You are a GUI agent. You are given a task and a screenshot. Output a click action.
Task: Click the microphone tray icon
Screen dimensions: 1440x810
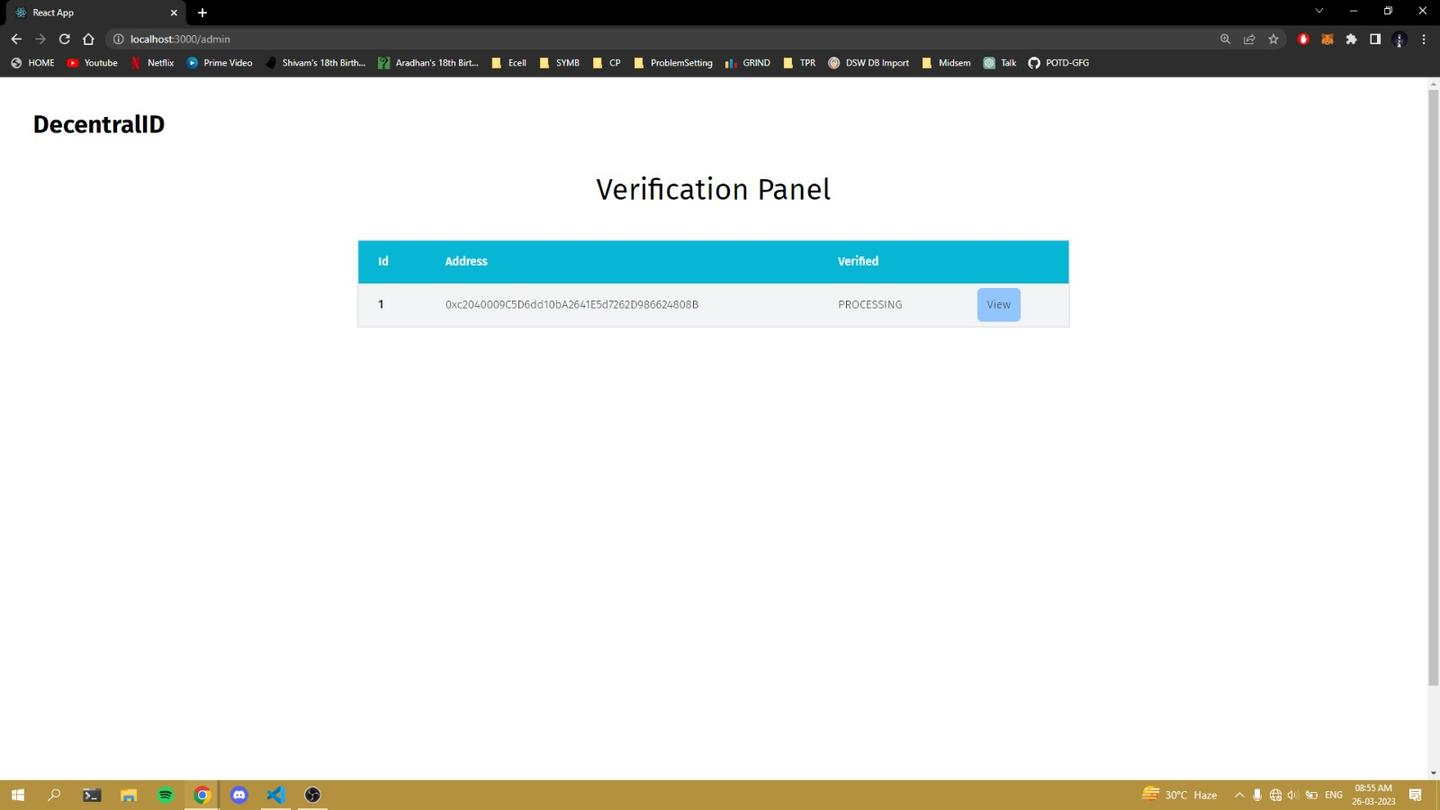coord(1257,795)
